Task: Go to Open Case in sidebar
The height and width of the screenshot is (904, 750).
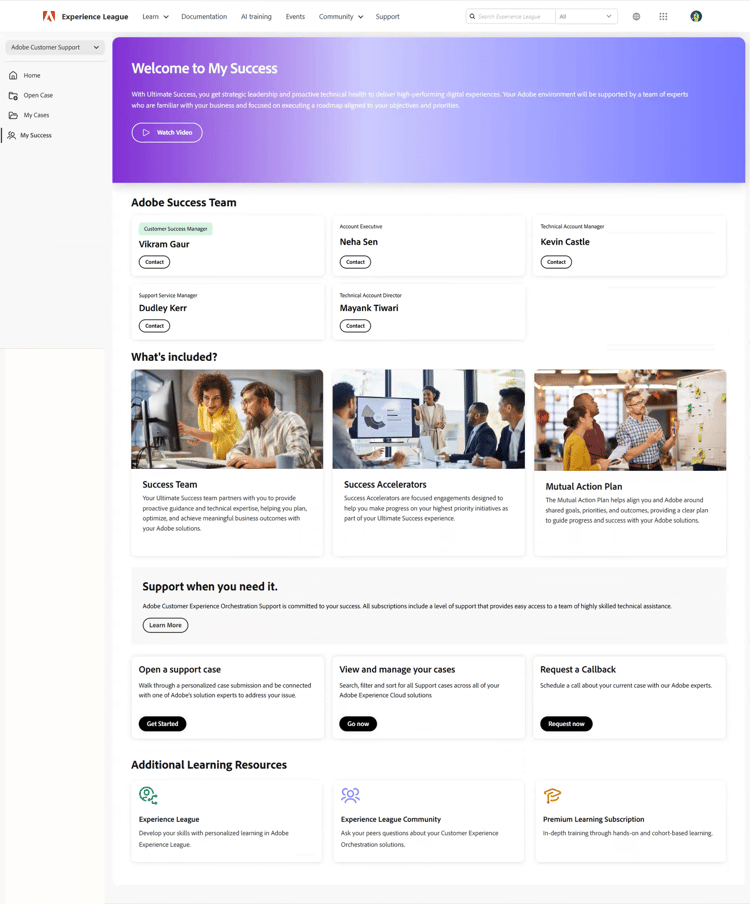Action: pyautogui.click(x=38, y=96)
